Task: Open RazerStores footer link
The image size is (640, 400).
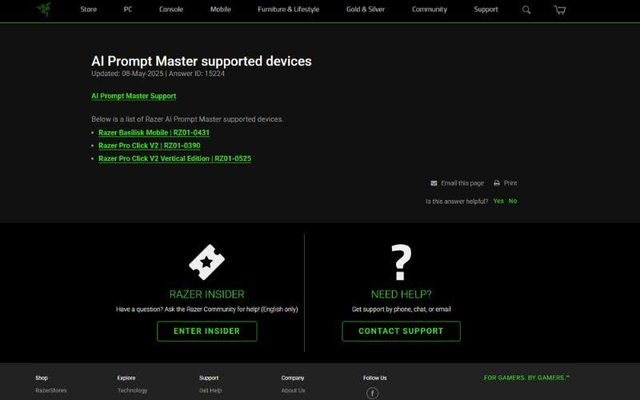Action: pyautogui.click(x=51, y=391)
